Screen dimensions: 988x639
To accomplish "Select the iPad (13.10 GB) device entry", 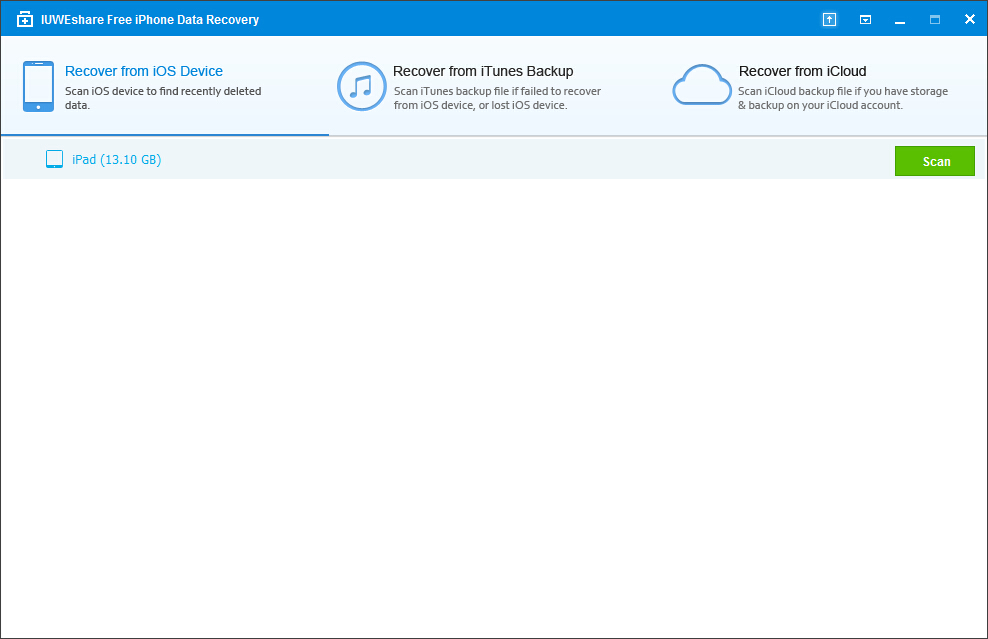I will pyautogui.click(x=116, y=160).
